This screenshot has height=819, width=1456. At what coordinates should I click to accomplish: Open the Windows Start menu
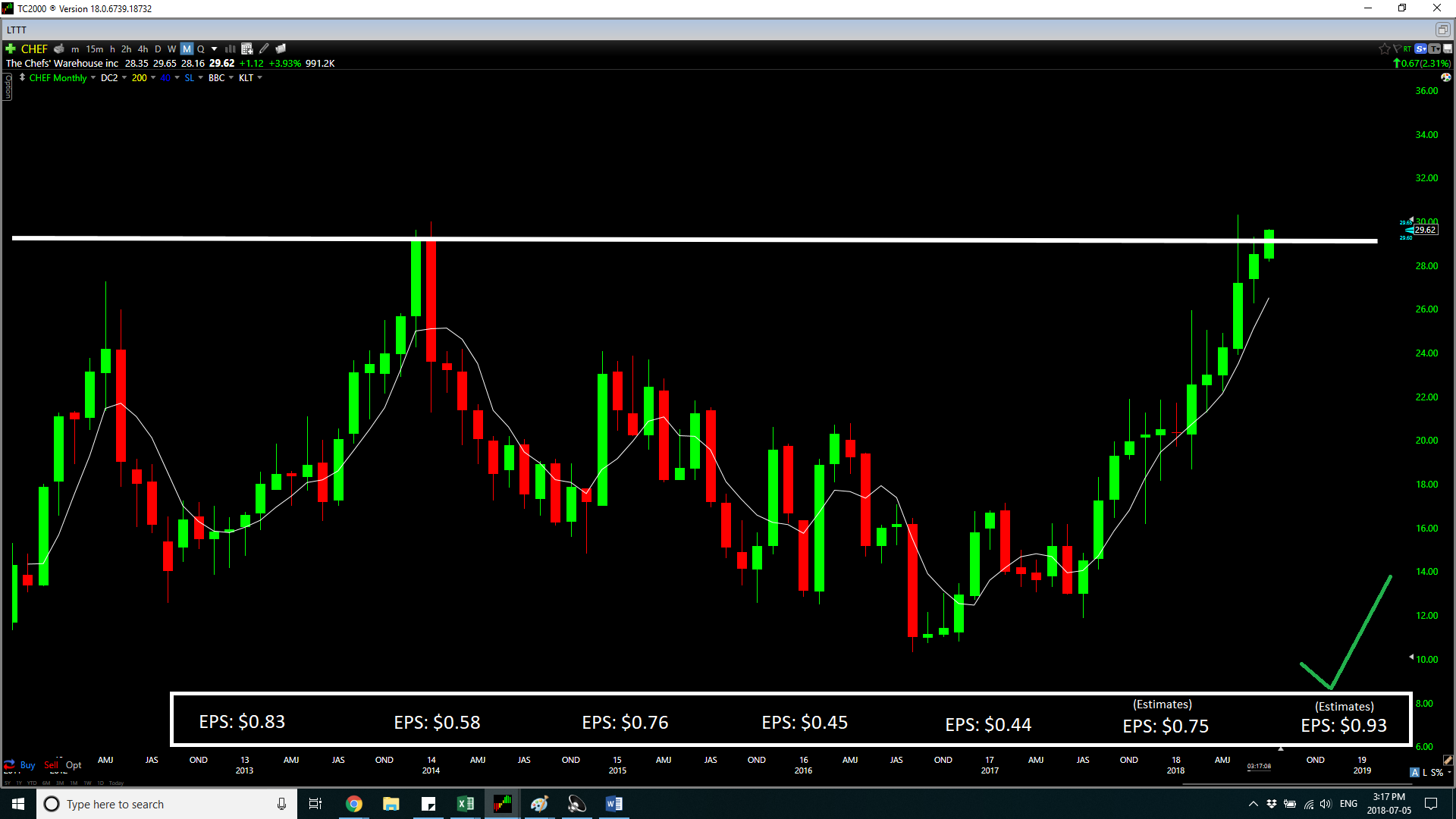click(18, 804)
